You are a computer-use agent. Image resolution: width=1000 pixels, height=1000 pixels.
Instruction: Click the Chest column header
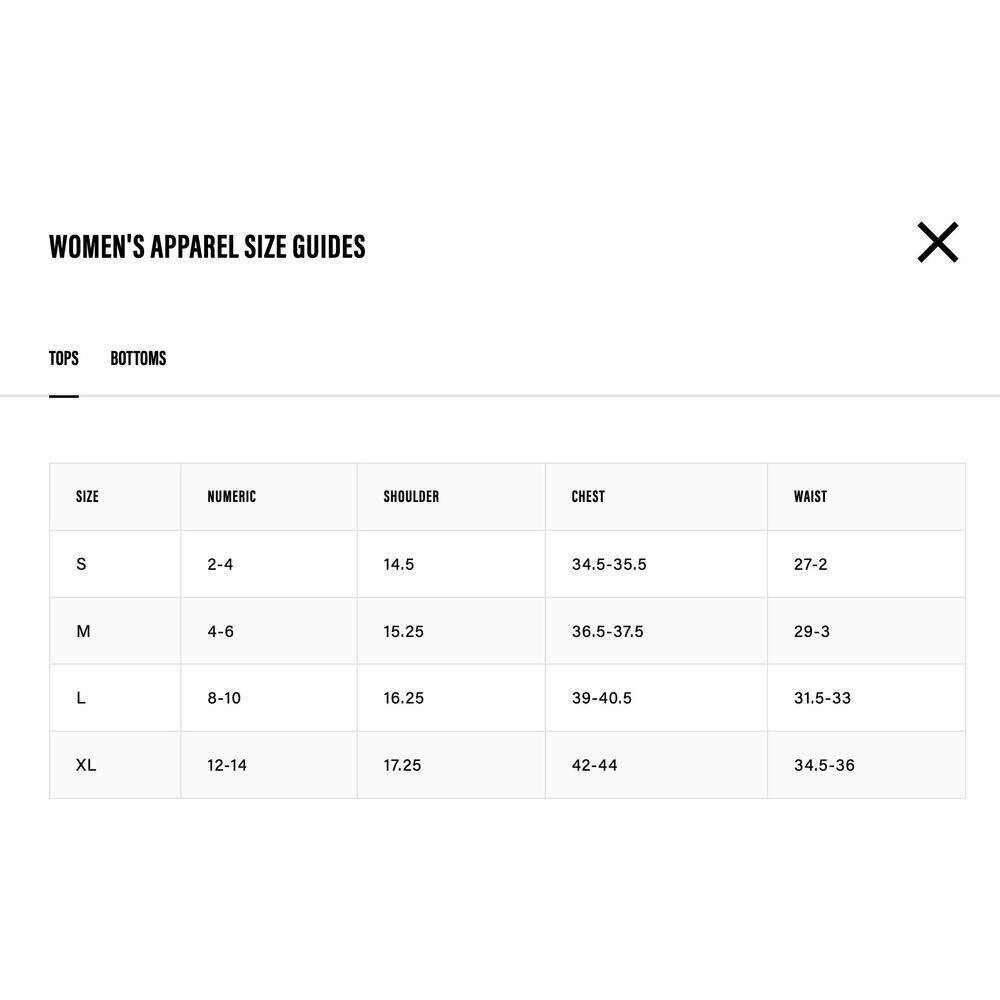click(588, 496)
